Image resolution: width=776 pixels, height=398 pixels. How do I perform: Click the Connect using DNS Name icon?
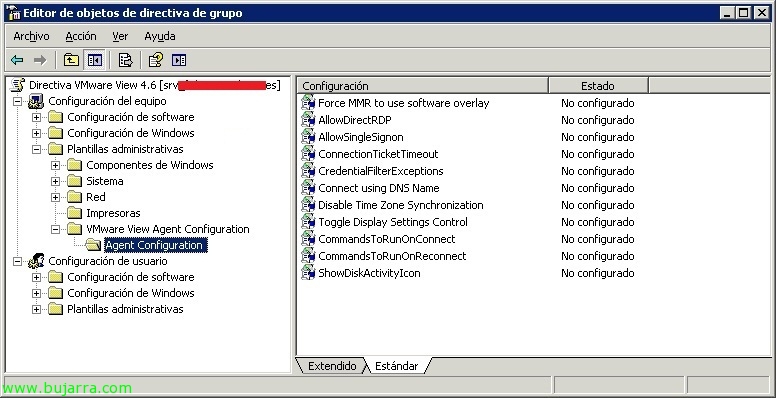(x=308, y=188)
